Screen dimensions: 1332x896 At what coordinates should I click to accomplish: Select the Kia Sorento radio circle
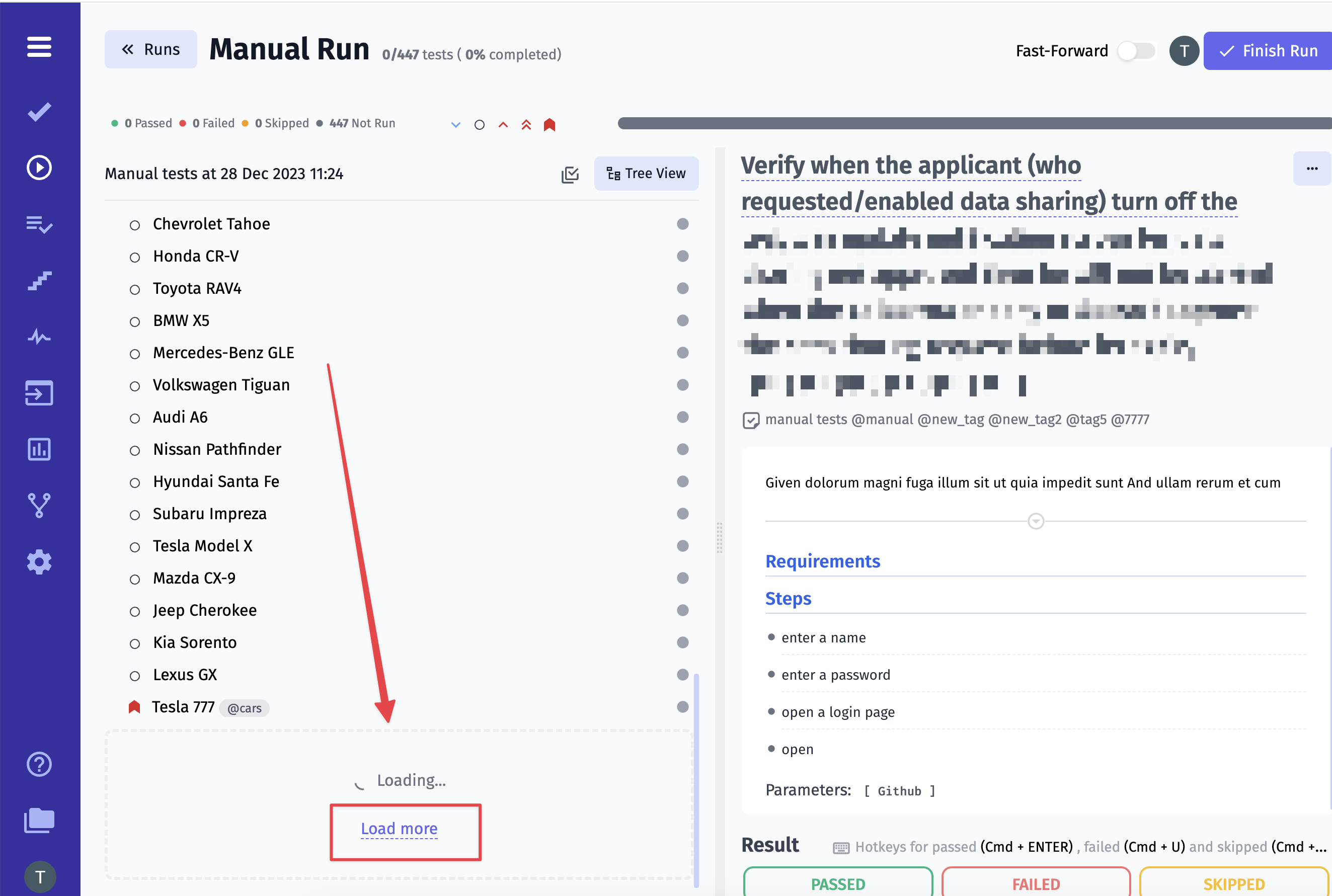click(x=135, y=643)
